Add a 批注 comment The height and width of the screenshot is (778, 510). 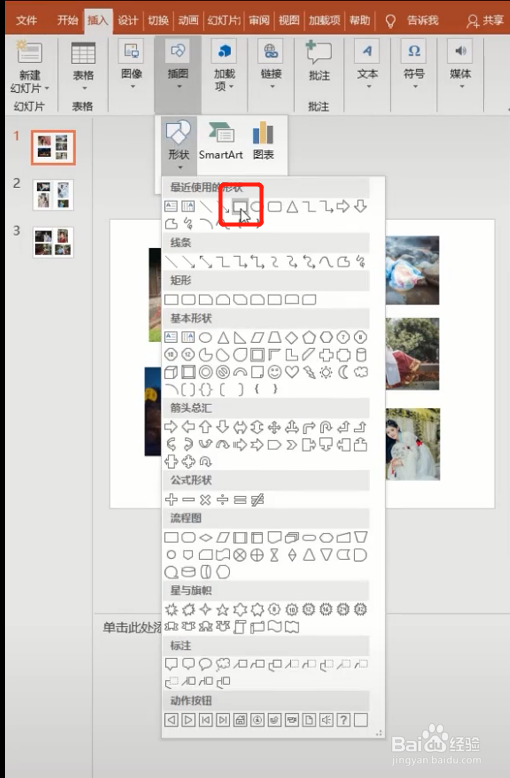pos(319,60)
